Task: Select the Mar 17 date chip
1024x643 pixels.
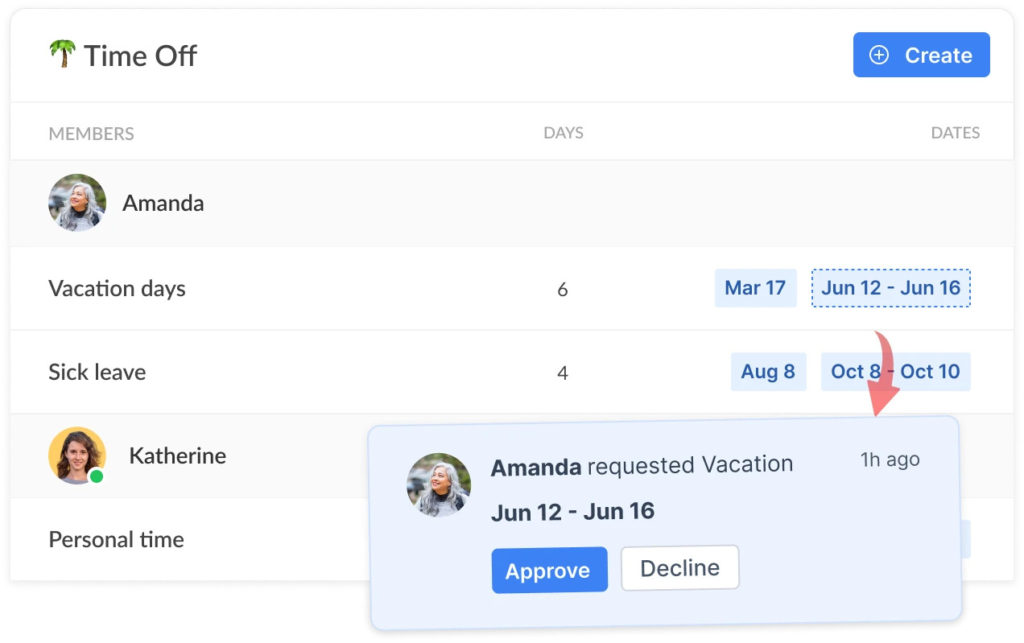Action: 755,288
